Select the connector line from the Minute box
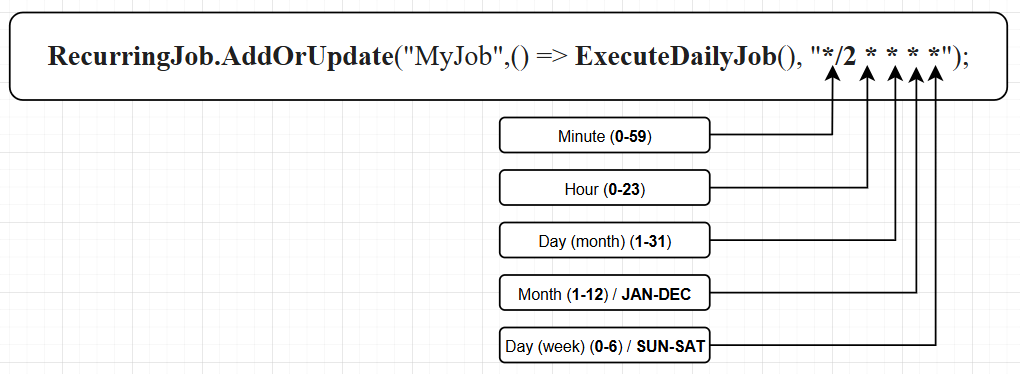This screenshot has height=374, width=1020. point(772,135)
